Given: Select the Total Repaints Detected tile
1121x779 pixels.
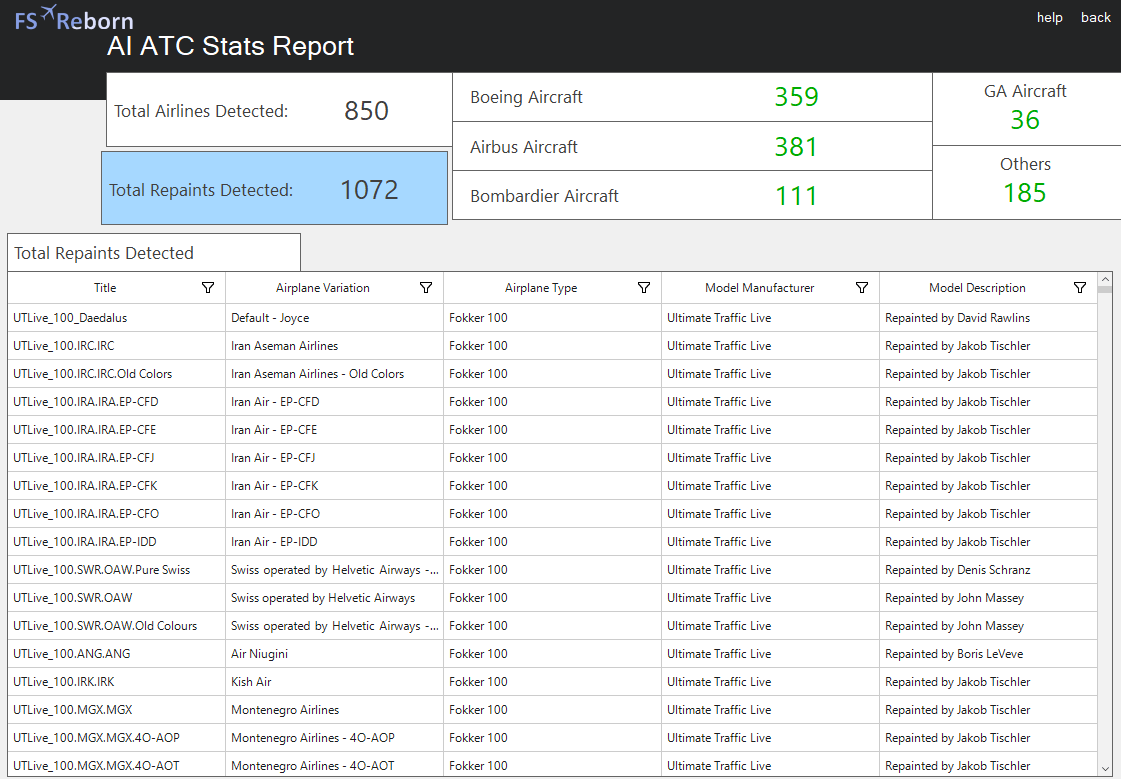Looking at the screenshot, I should [x=274, y=189].
